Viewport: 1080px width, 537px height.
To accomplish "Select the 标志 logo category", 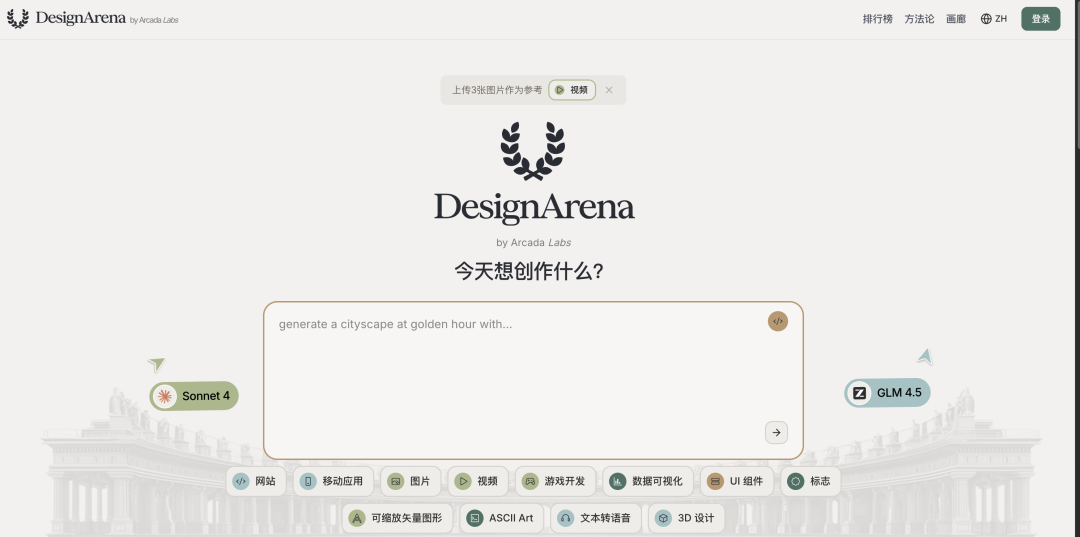I will [x=811, y=481].
